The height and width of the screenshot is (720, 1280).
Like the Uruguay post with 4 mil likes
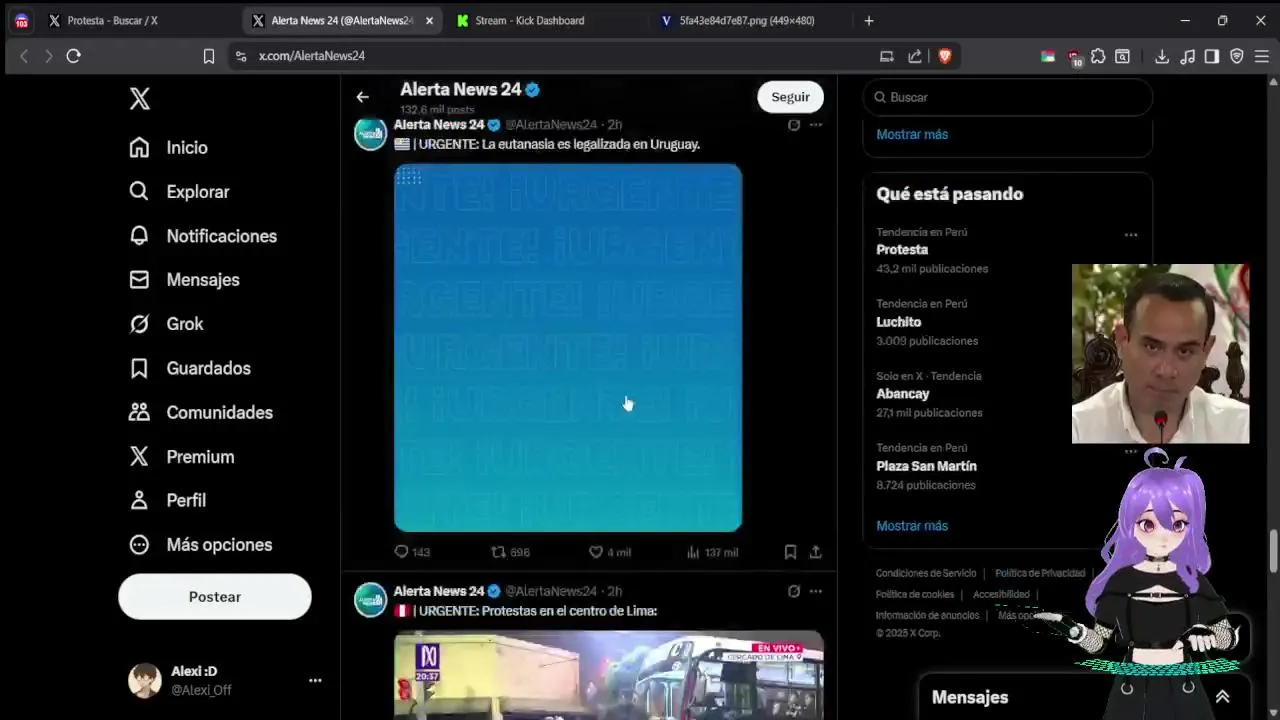[x=609, y=552]
